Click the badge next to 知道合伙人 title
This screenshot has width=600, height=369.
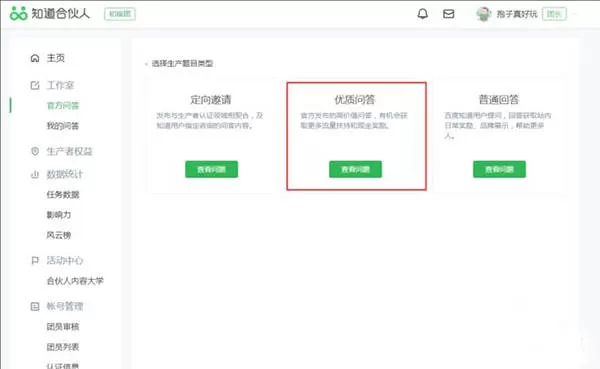coord(120,14)
